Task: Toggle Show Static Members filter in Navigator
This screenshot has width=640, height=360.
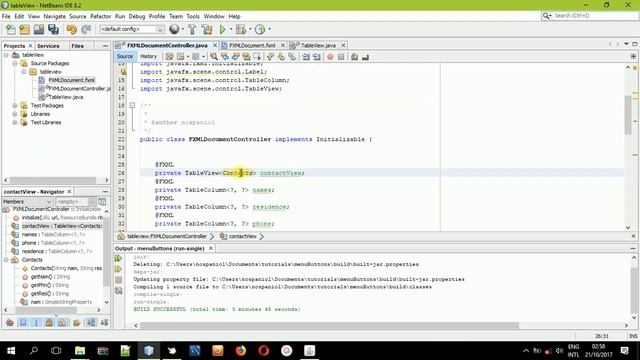Action: (x=36, y=323)
